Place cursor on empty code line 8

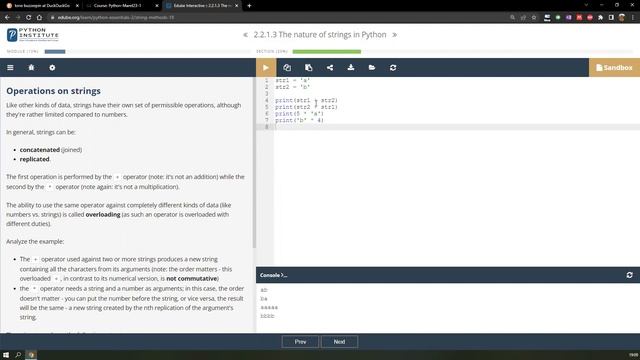pos(457,127)
